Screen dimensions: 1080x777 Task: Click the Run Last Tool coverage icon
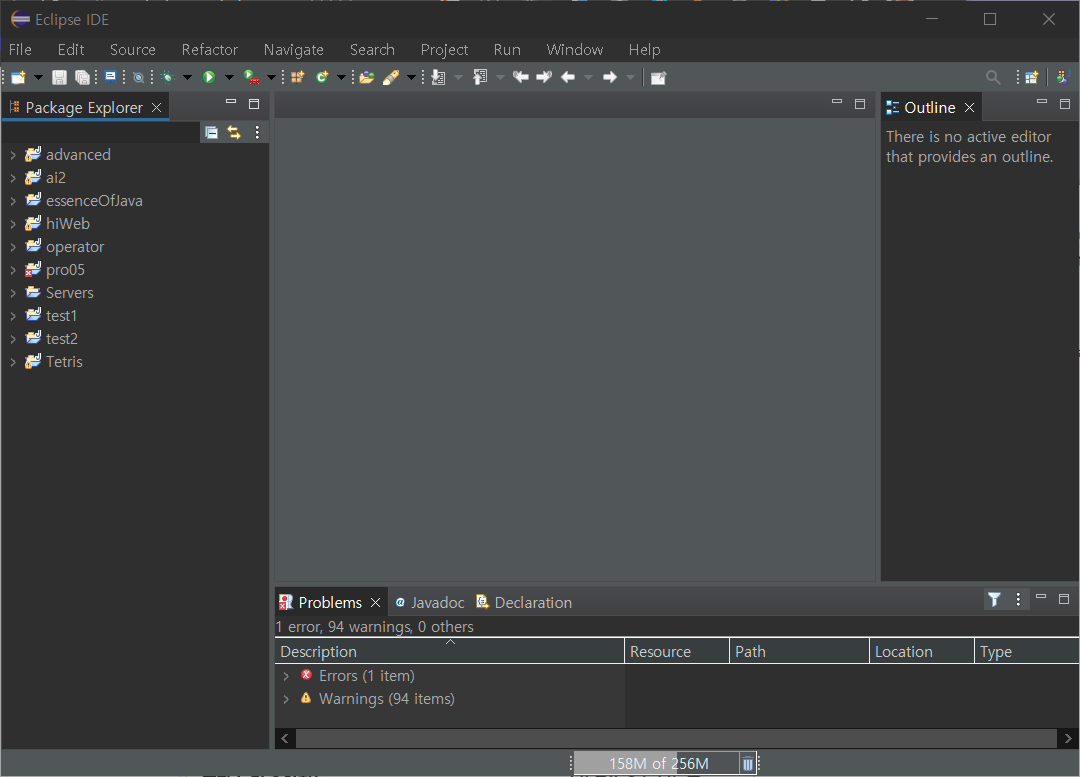pos(251,77)
